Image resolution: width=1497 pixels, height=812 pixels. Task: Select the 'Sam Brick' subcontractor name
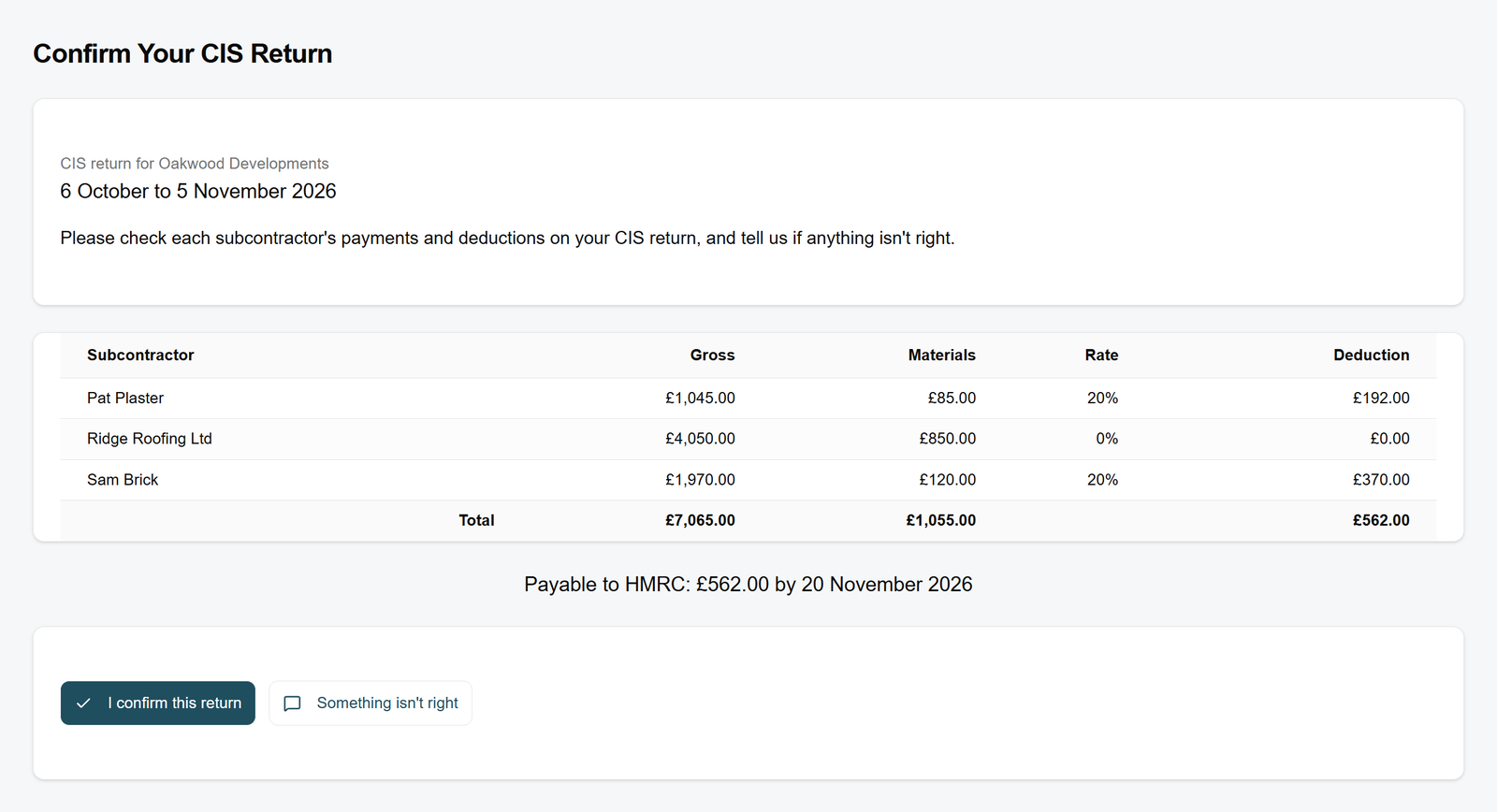click(123, 480)
